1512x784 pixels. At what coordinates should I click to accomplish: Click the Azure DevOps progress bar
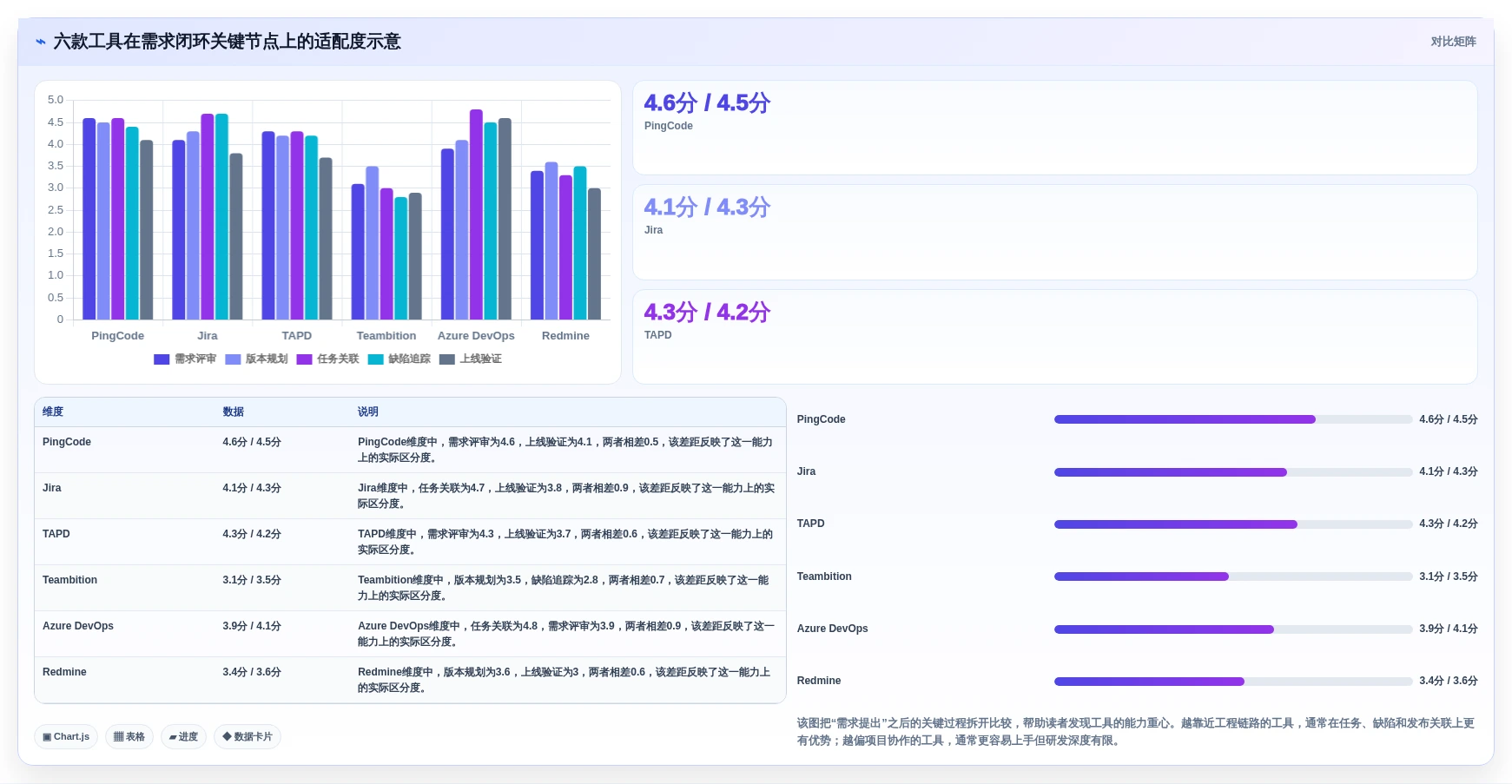tap(1233, 629)
